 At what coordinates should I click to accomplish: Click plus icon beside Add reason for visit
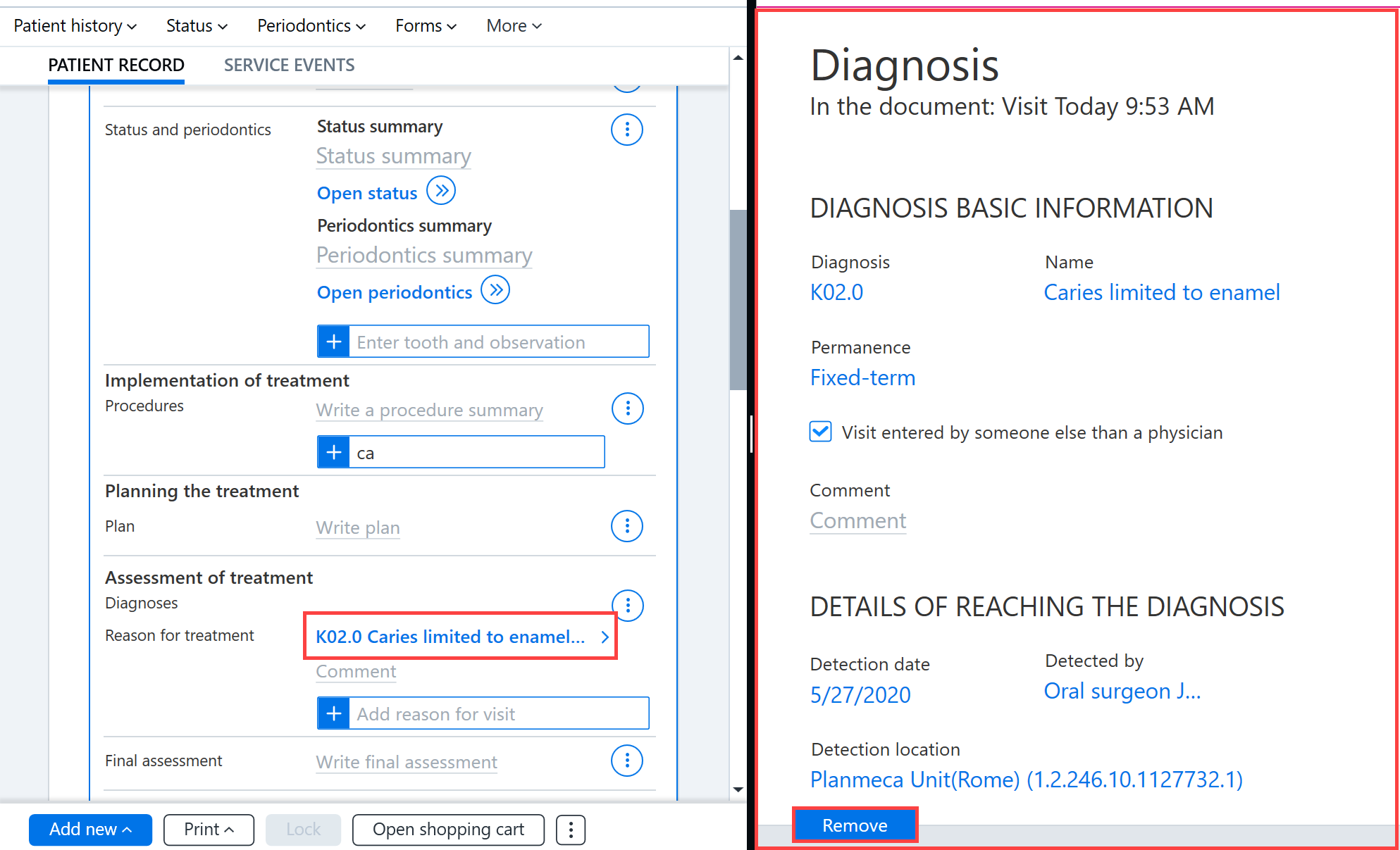click(334, 713)
